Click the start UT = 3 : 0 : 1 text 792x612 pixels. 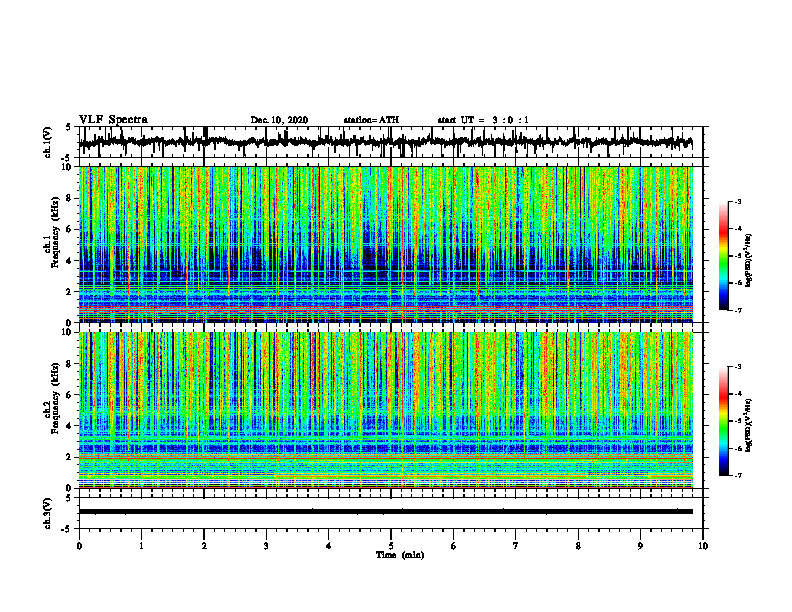click(x=483, y=120)
